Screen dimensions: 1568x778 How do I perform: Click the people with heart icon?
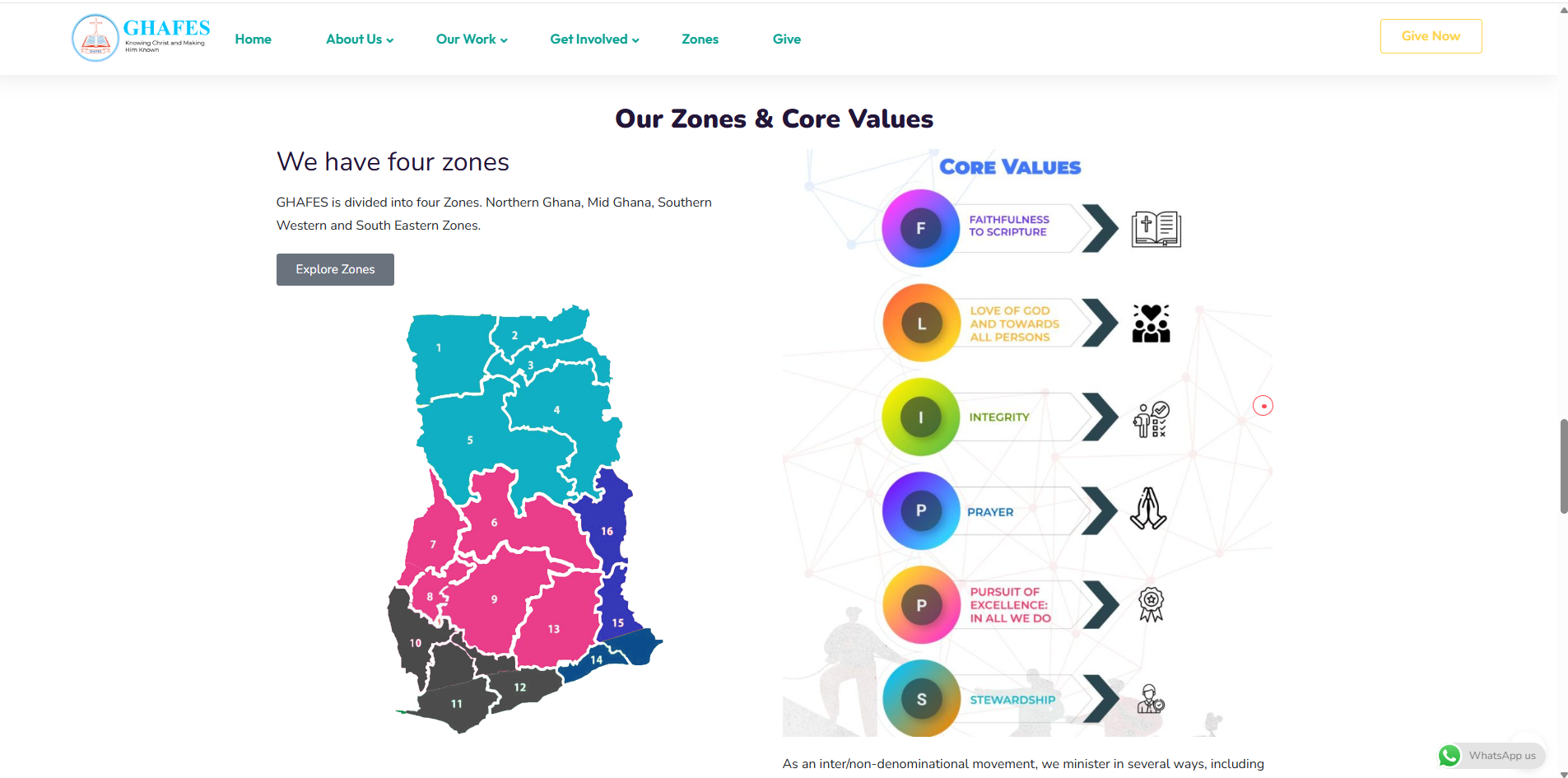(x=1151, y=324)
